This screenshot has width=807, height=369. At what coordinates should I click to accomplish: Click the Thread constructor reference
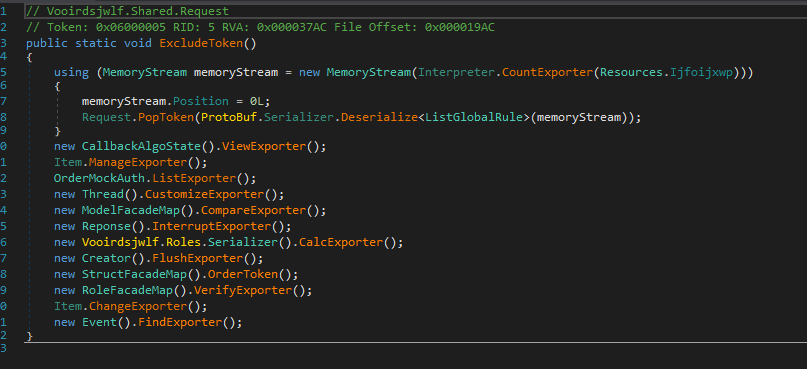103,195
